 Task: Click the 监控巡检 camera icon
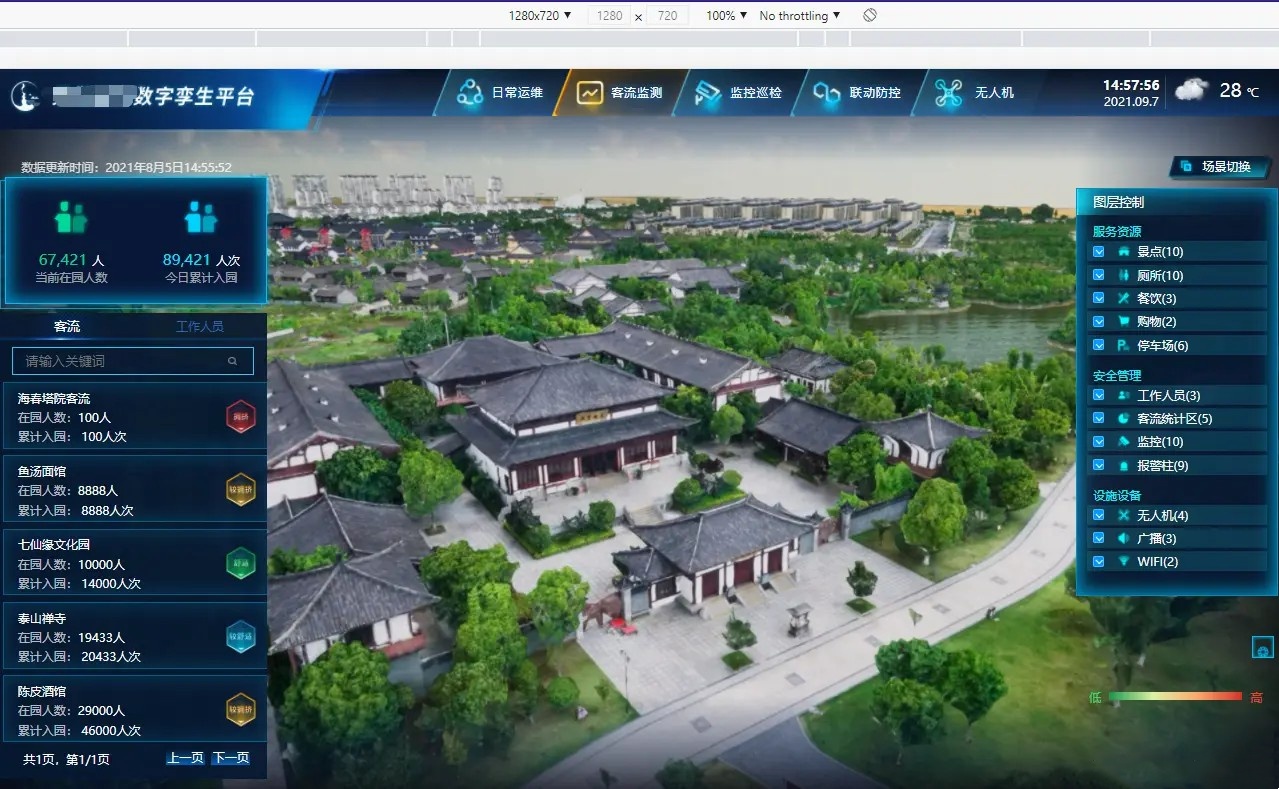click(708, 93)
